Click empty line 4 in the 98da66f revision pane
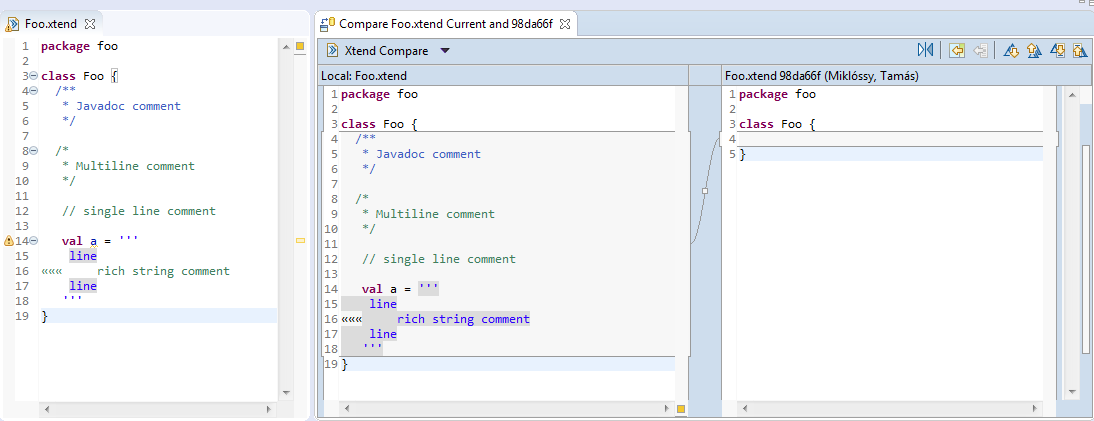This screenshot has height=421, width=1094. click(x=890, y=139)
